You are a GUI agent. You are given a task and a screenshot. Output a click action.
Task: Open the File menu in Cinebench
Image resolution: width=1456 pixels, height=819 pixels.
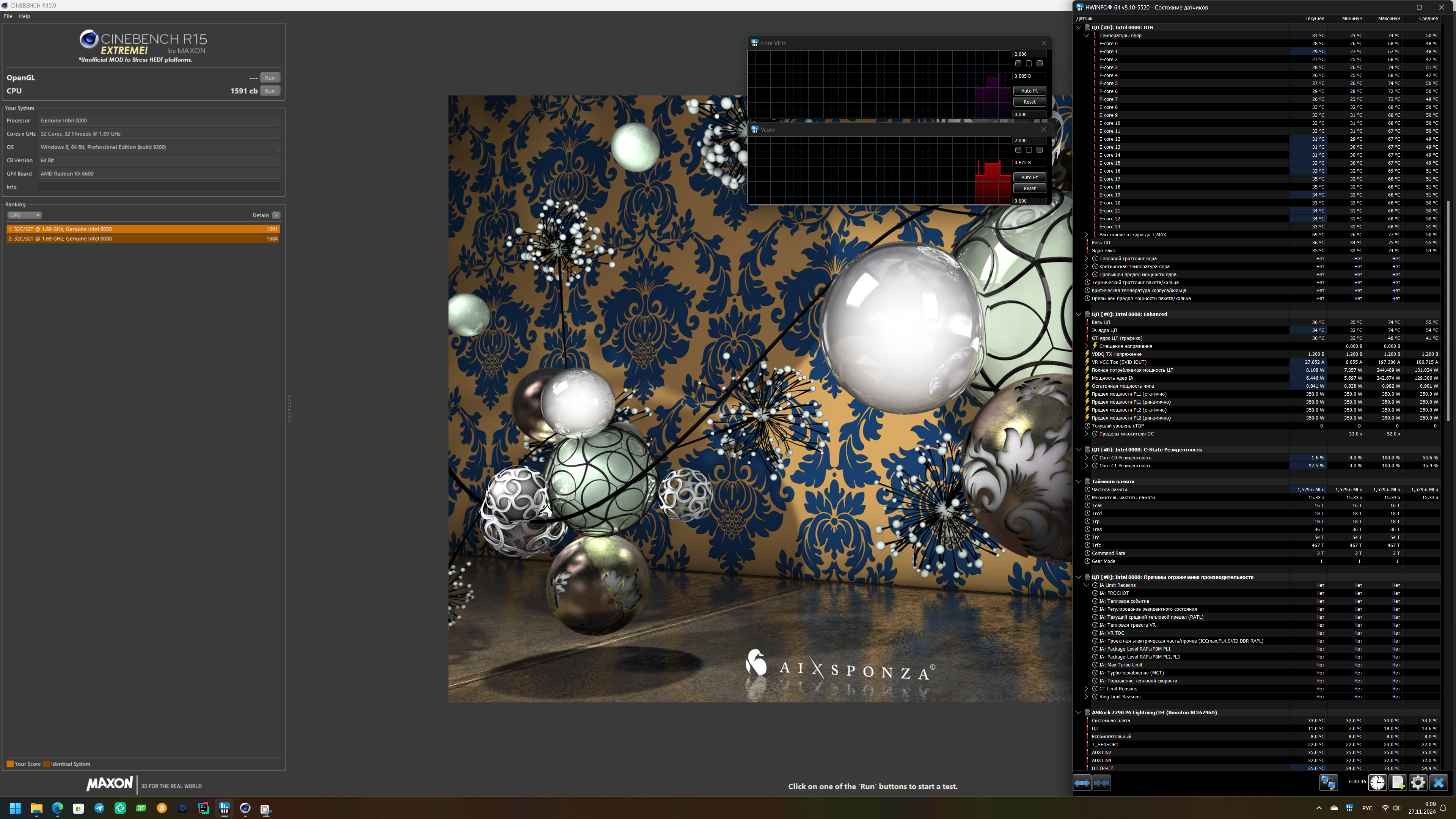click(8, 16)
